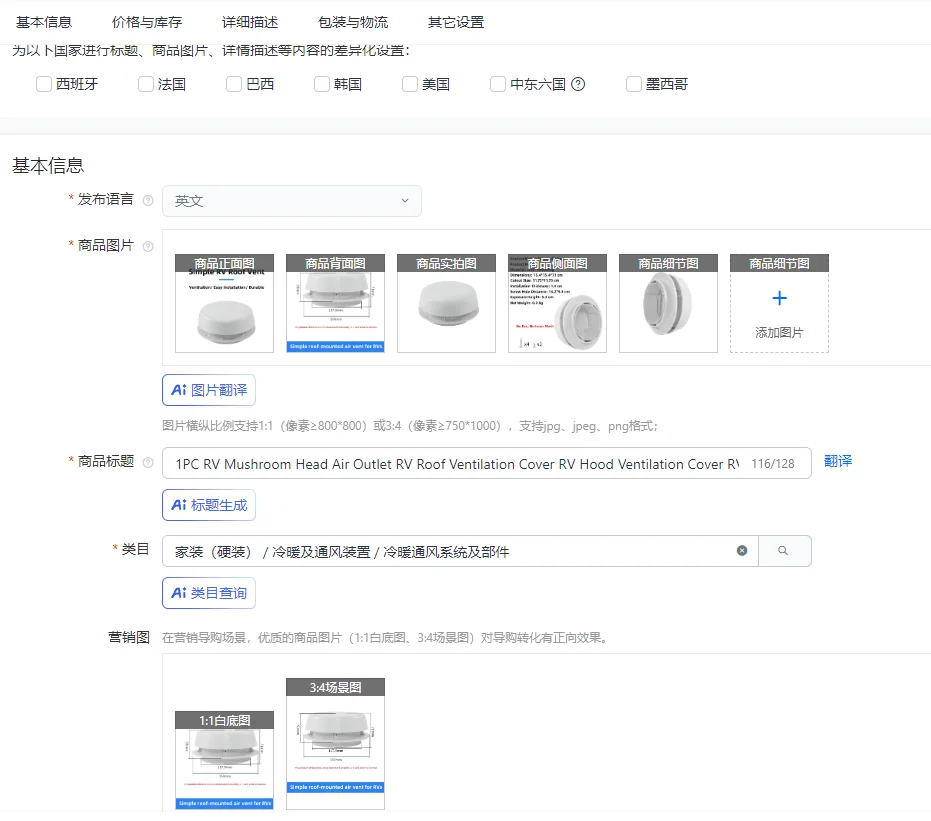Viewport: 931px width, 821px height.
Task: Check the 西班牙 country checkbox
Action: (44, 84)
